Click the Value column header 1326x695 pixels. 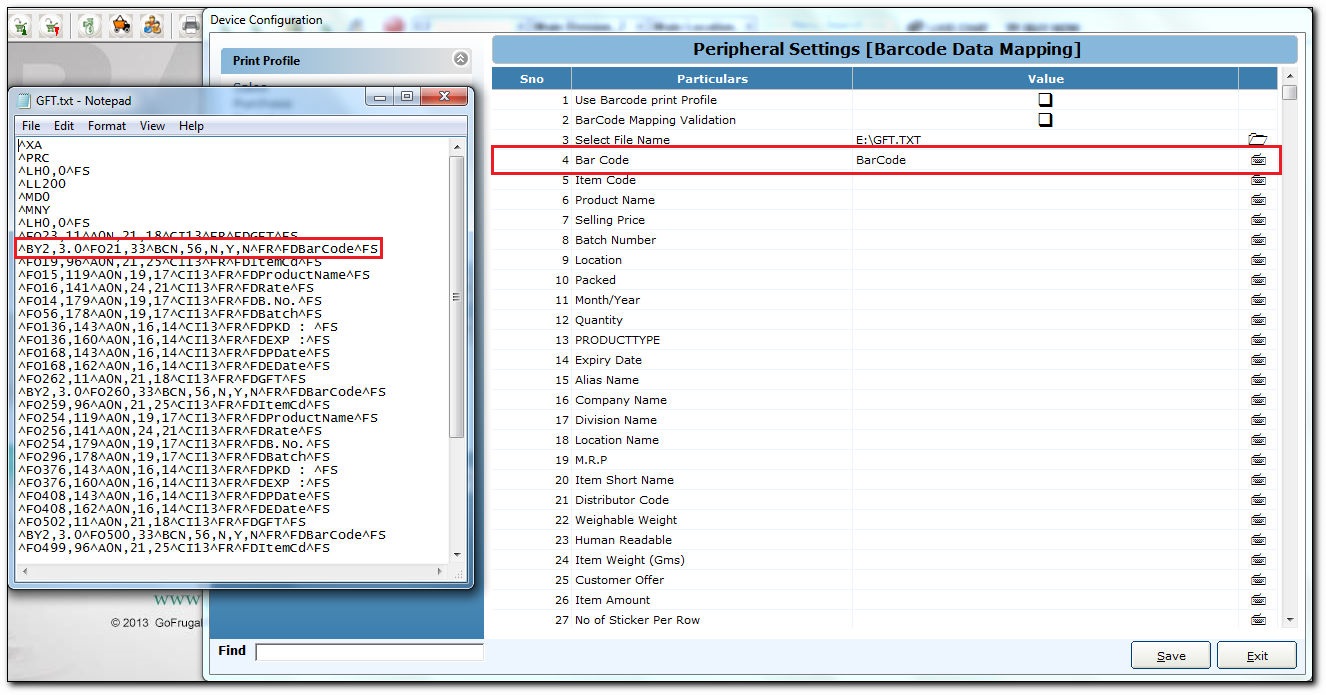click(1046, 78)
